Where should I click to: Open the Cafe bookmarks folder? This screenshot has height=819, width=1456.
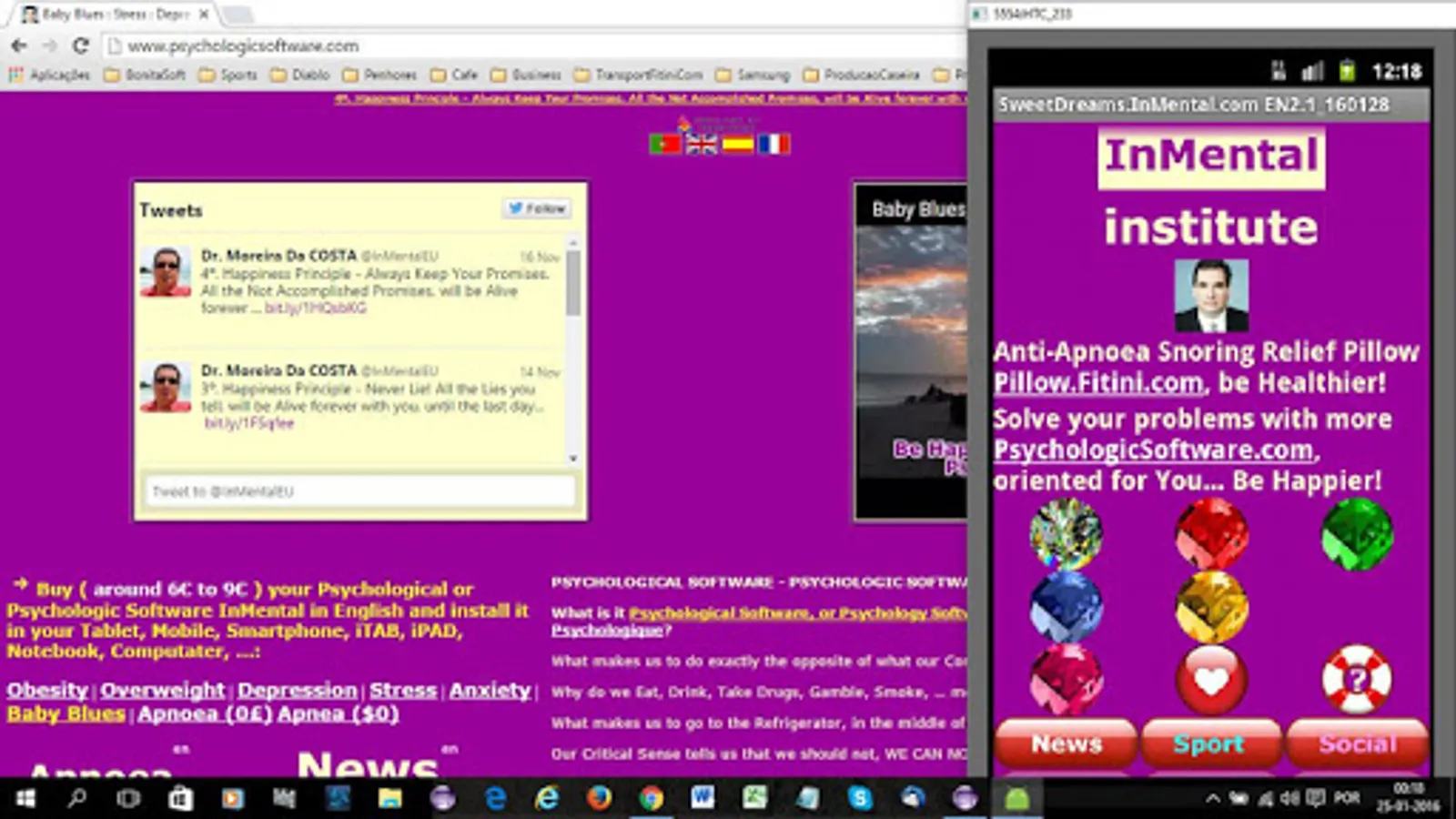click(454, 75)
